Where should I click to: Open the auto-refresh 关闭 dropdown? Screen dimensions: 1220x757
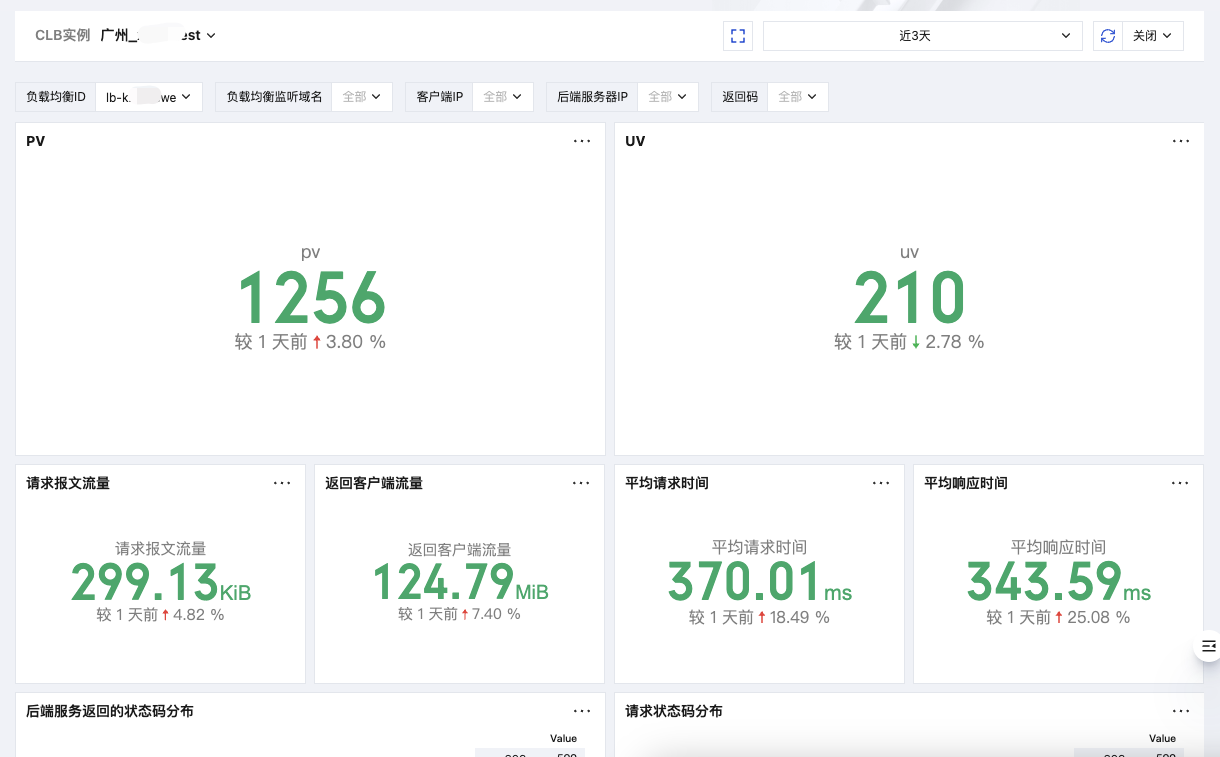pyautogui.click(x=1152, y=36)
